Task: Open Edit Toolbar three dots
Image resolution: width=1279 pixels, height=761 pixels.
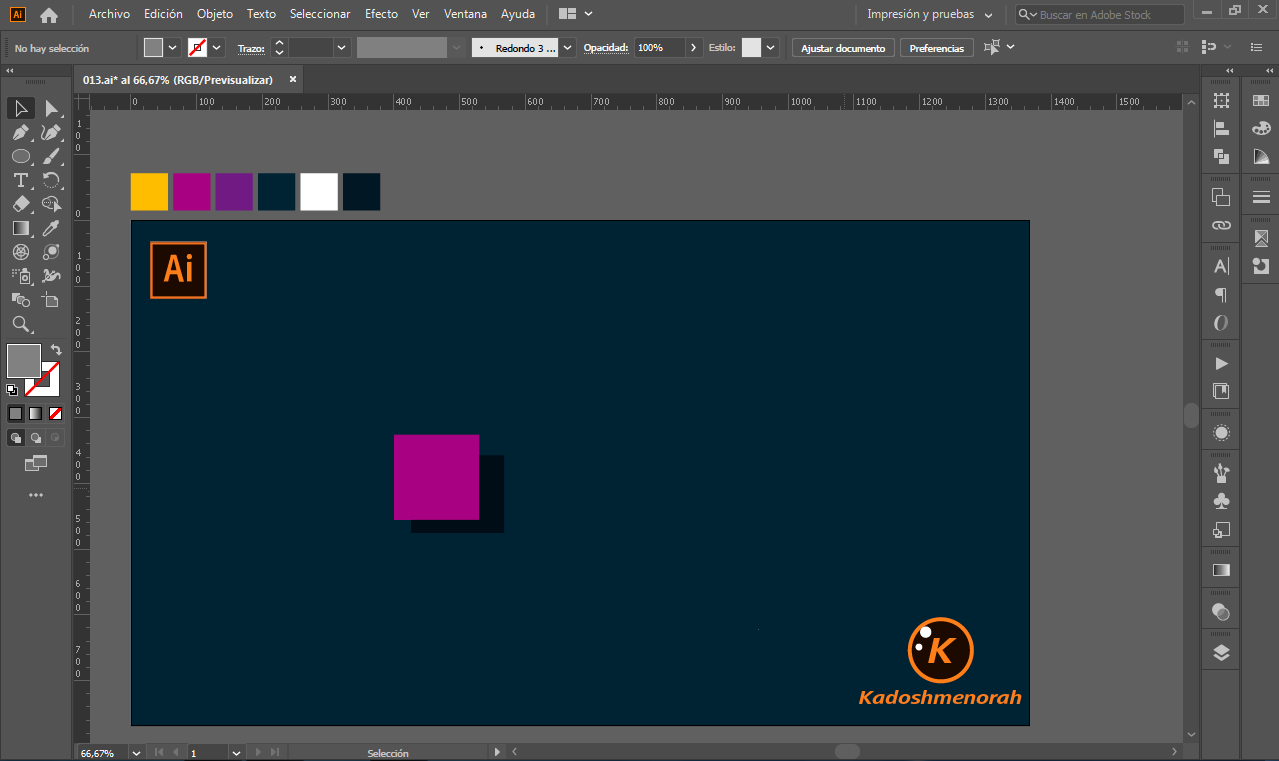Action: coord(36,495)
